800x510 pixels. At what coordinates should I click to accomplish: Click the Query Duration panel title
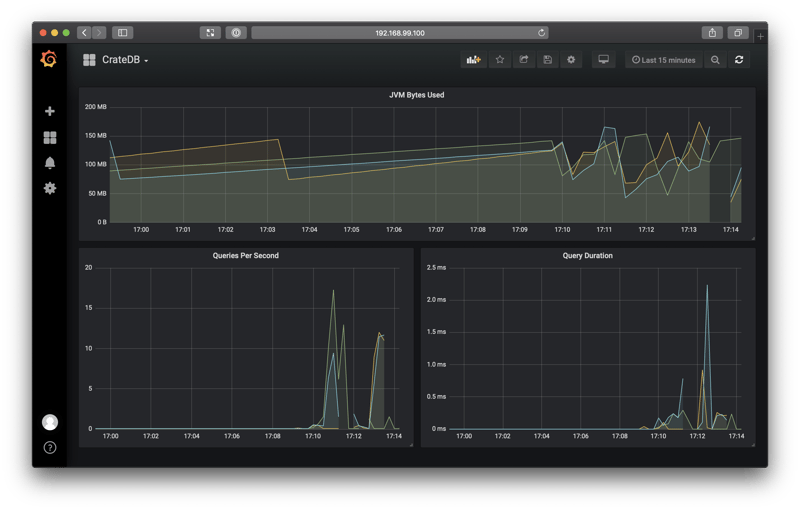point(587,256)
